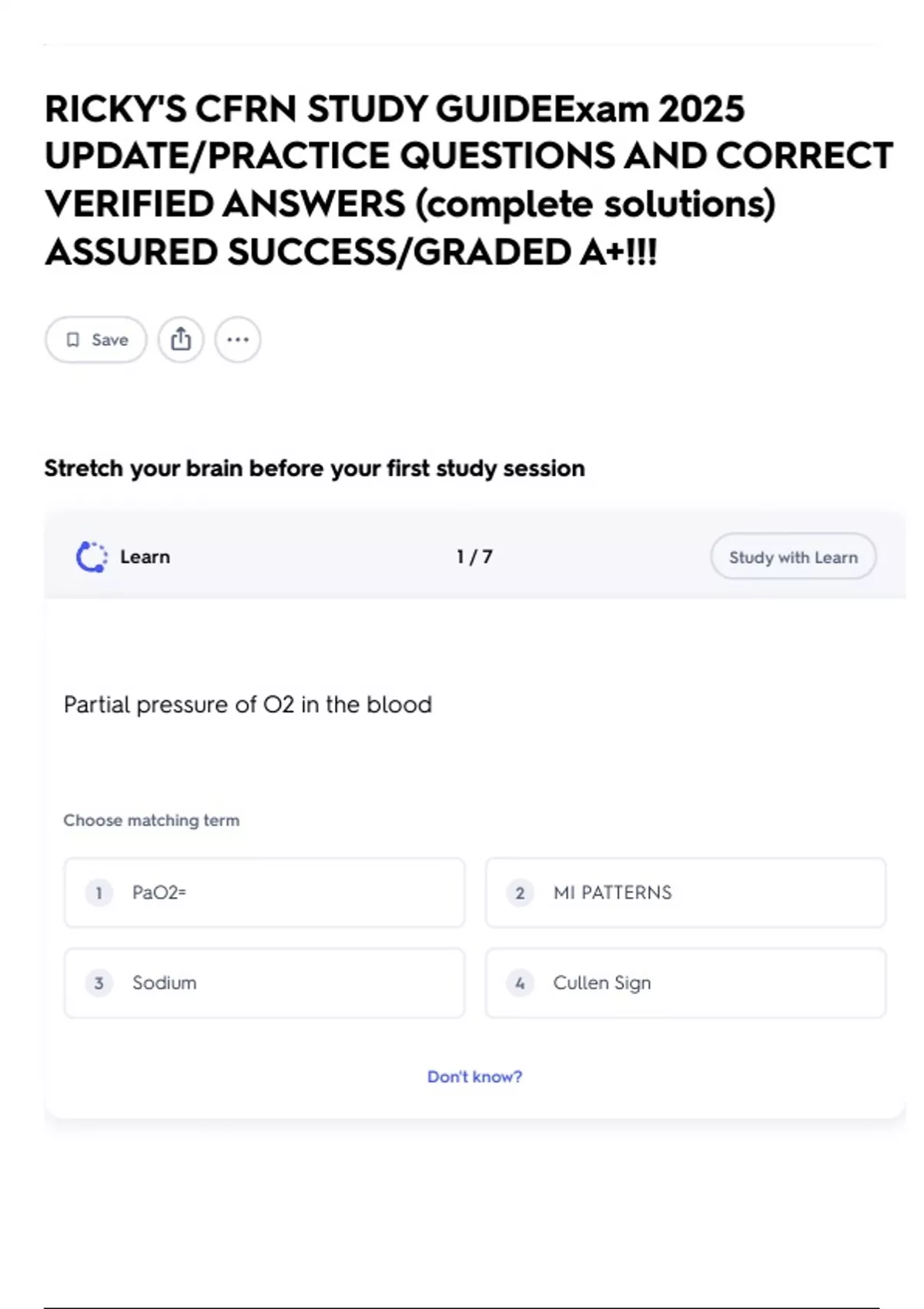
Task: Click the question text about partial pressure
Action: pyautogui.click(x=247, y=705)
